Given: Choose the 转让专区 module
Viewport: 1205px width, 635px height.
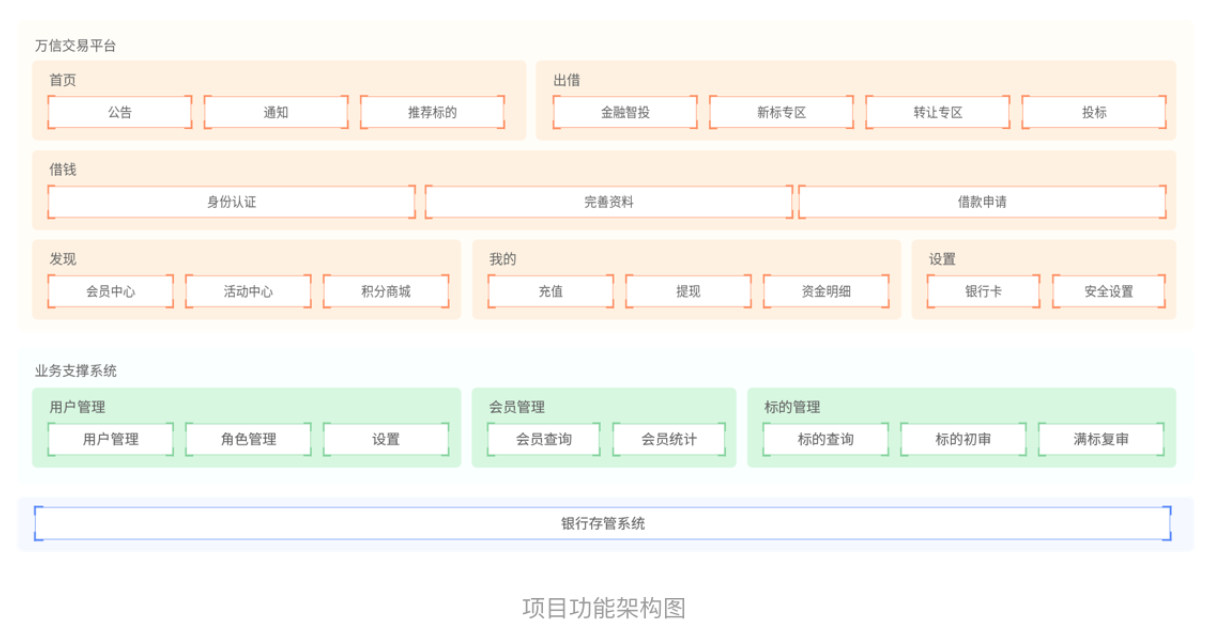Looking at the screenshot, I should click(937, 112).
